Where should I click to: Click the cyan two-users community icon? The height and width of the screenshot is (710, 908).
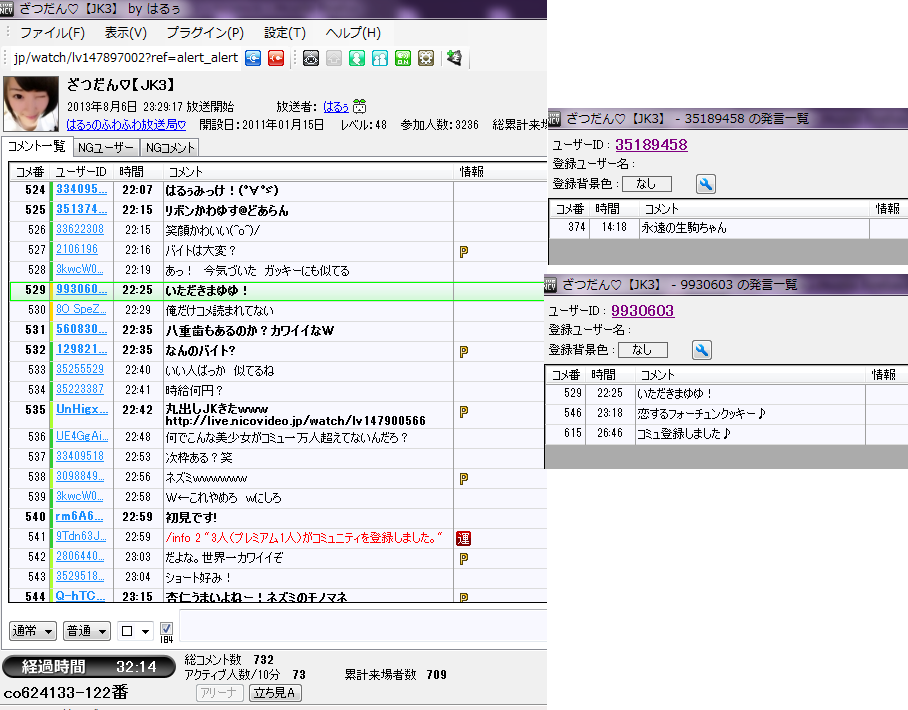(380, 58)
